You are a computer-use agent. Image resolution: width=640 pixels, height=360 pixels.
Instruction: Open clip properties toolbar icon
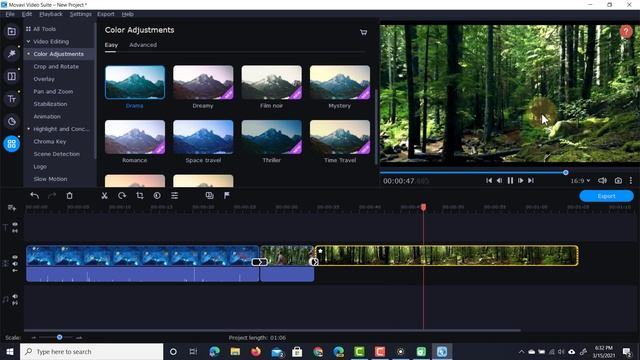(175, 196)
